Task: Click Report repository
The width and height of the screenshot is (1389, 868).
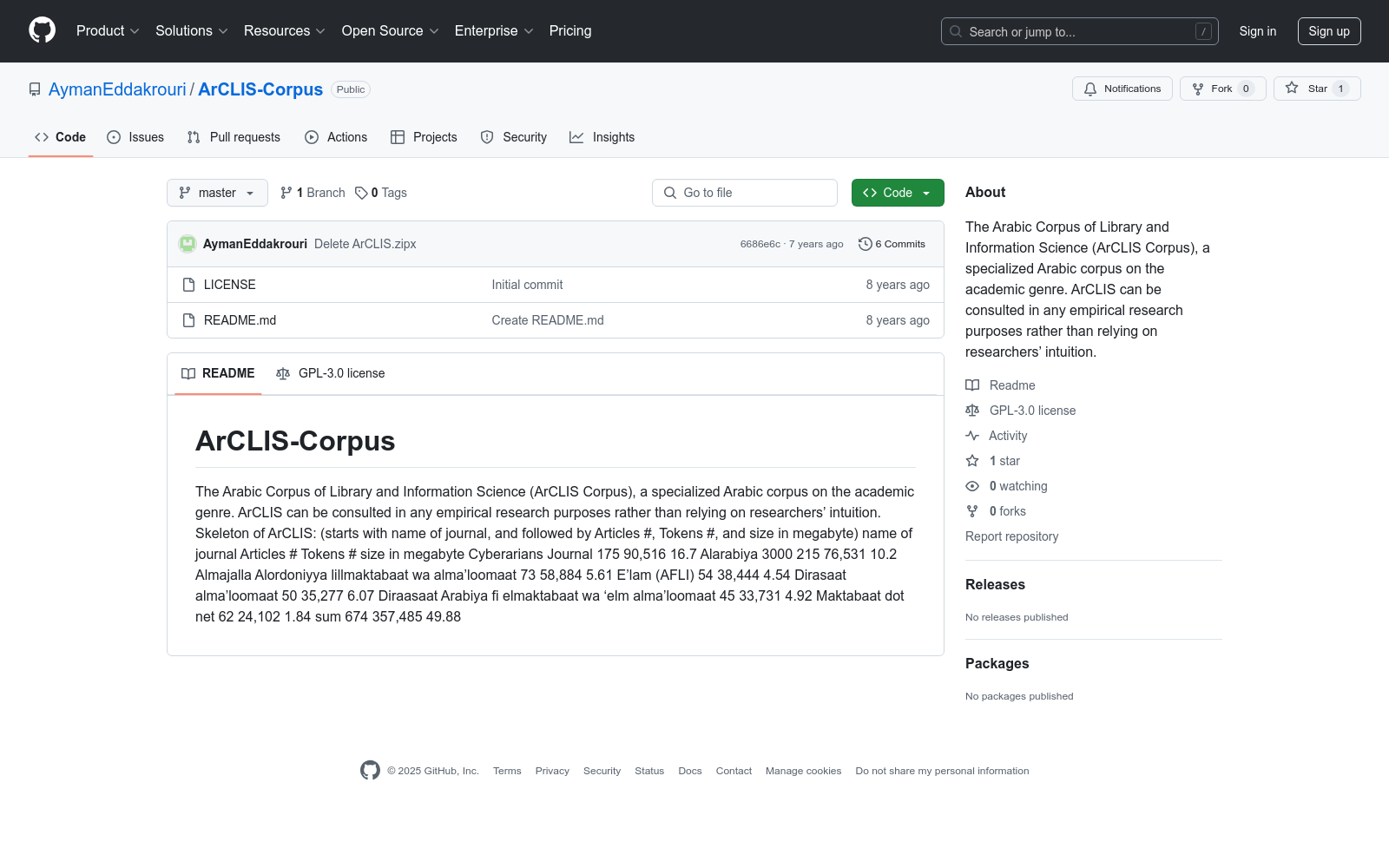Action: point(1012,536)
